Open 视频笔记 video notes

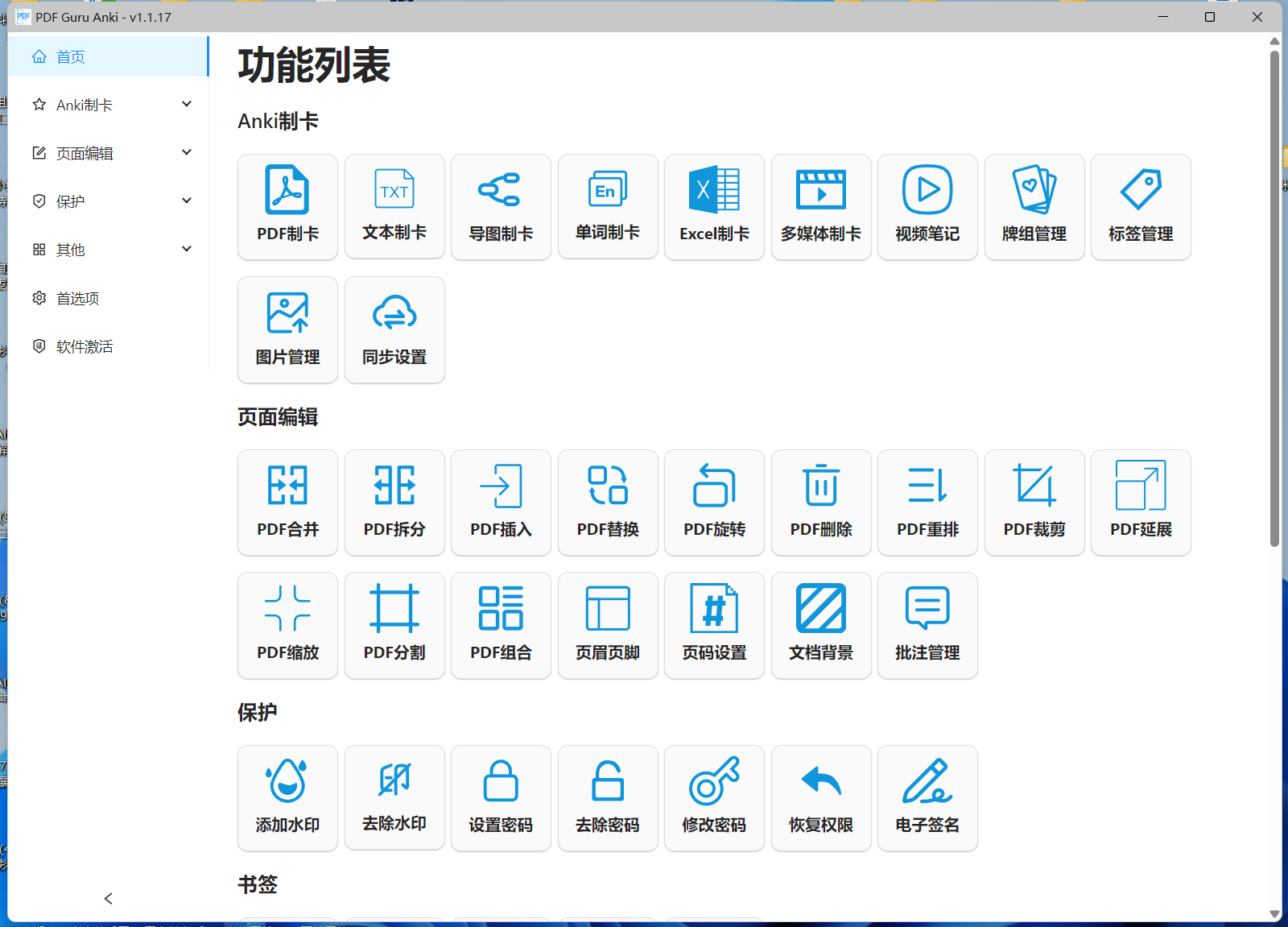(927, 207)
